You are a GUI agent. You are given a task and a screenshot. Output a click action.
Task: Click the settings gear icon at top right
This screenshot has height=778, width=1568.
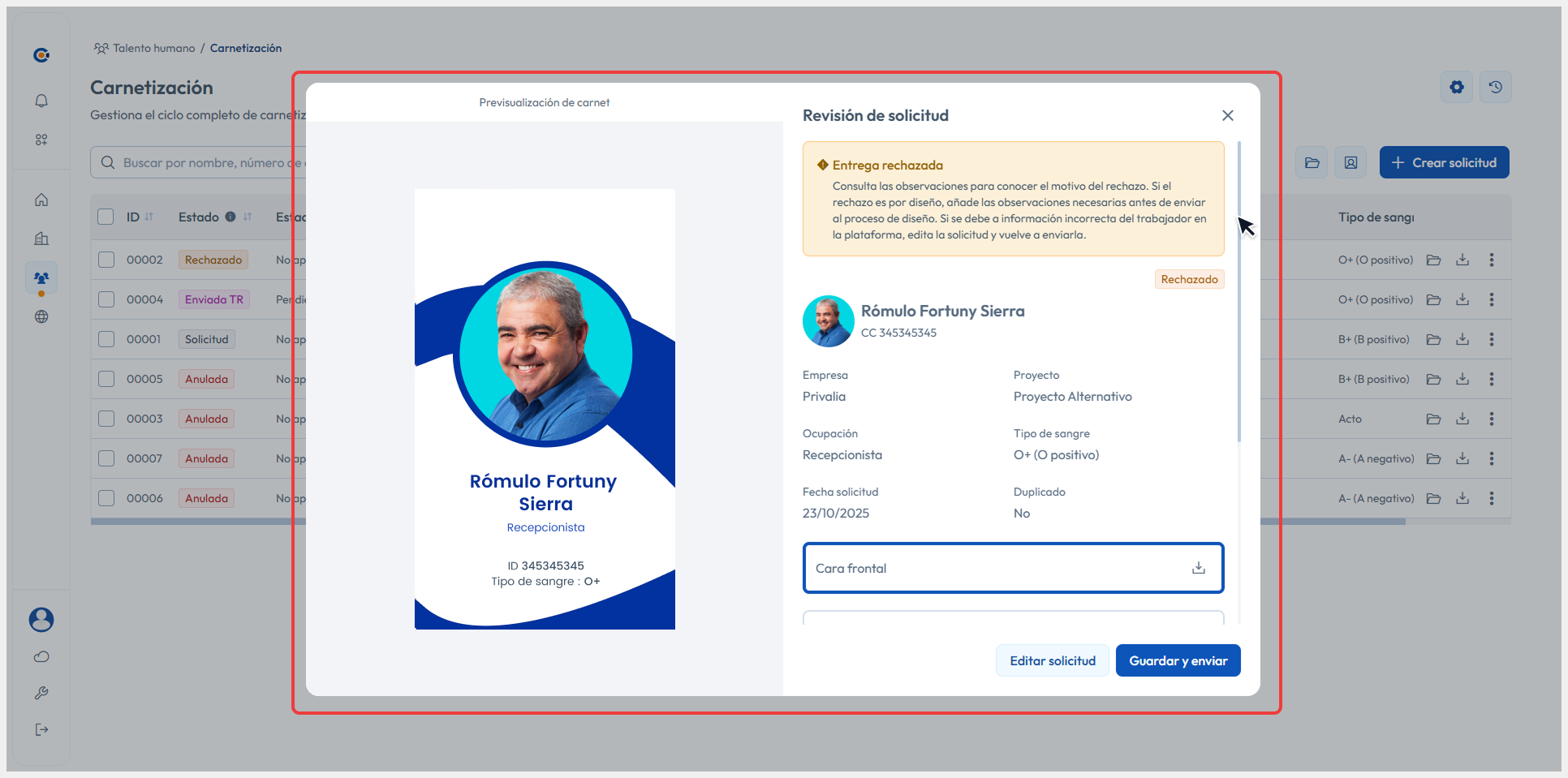pos(1457,87)
